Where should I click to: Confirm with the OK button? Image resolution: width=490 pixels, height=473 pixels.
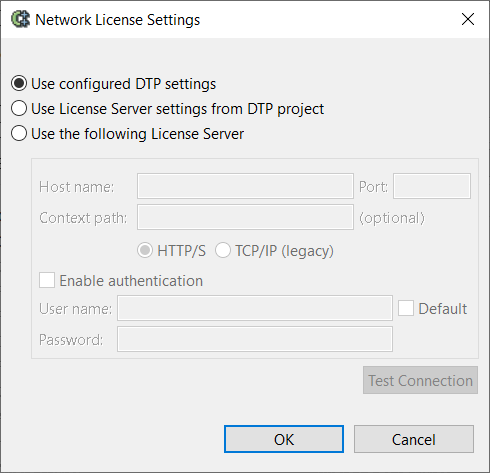pos(284,439)
